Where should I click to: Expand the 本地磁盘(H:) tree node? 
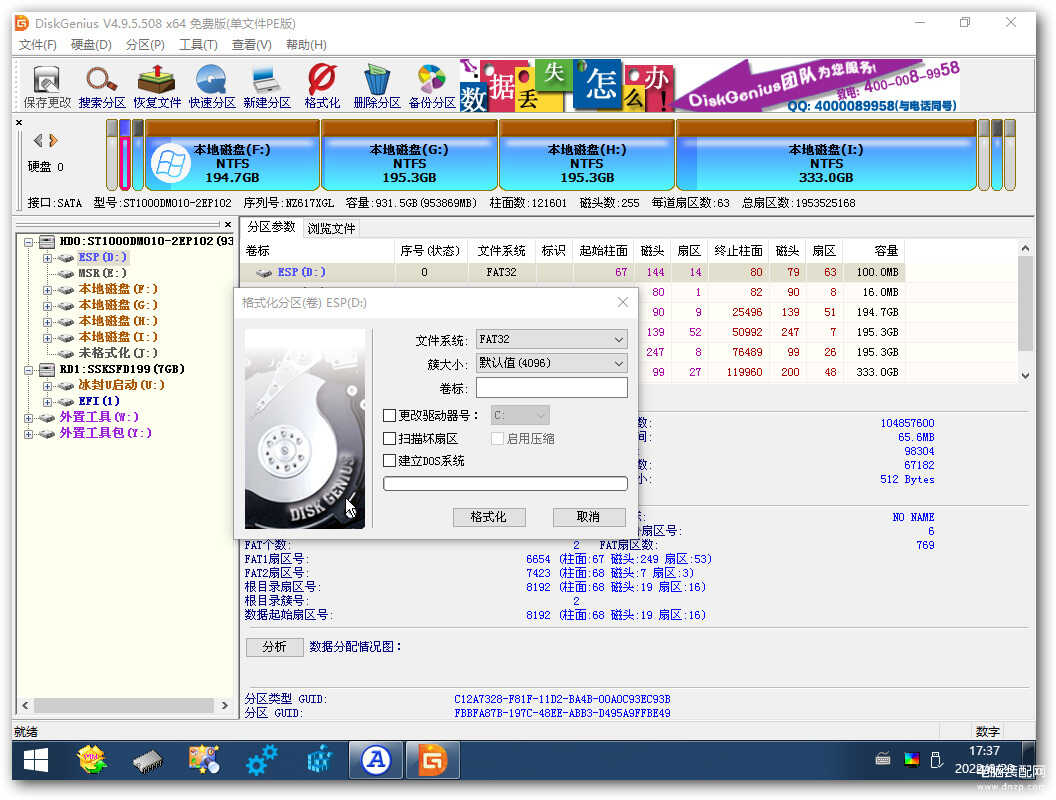pyautogui.click(x=47, y=322)
